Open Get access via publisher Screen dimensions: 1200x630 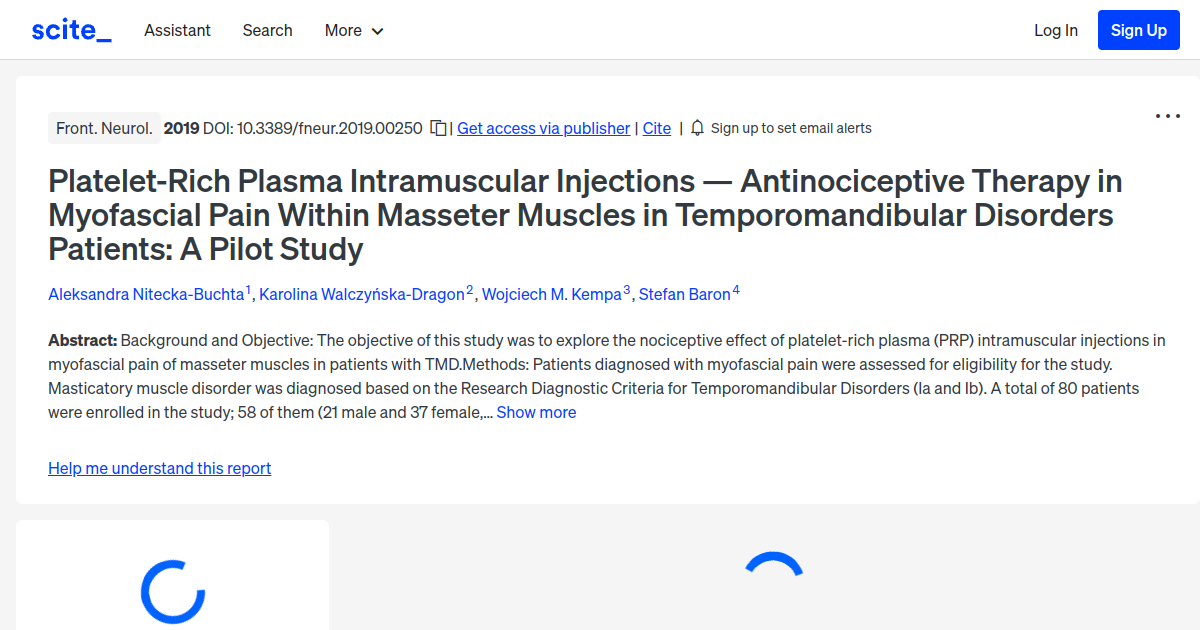point(543,128)
